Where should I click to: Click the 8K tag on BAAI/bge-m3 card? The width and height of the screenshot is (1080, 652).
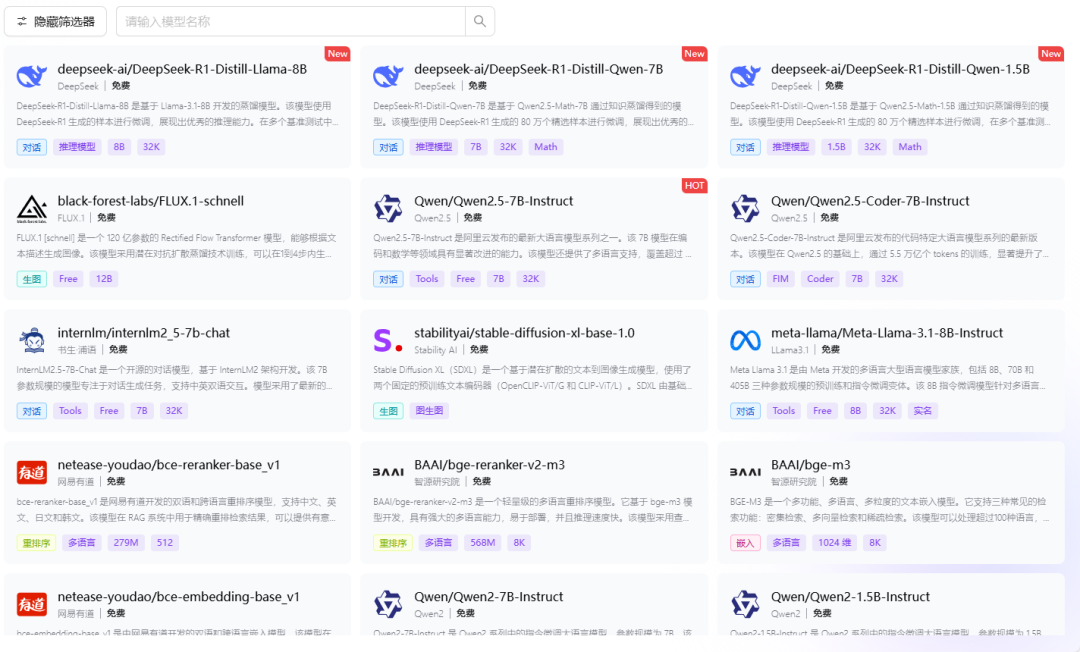click(x=875, y=543)
